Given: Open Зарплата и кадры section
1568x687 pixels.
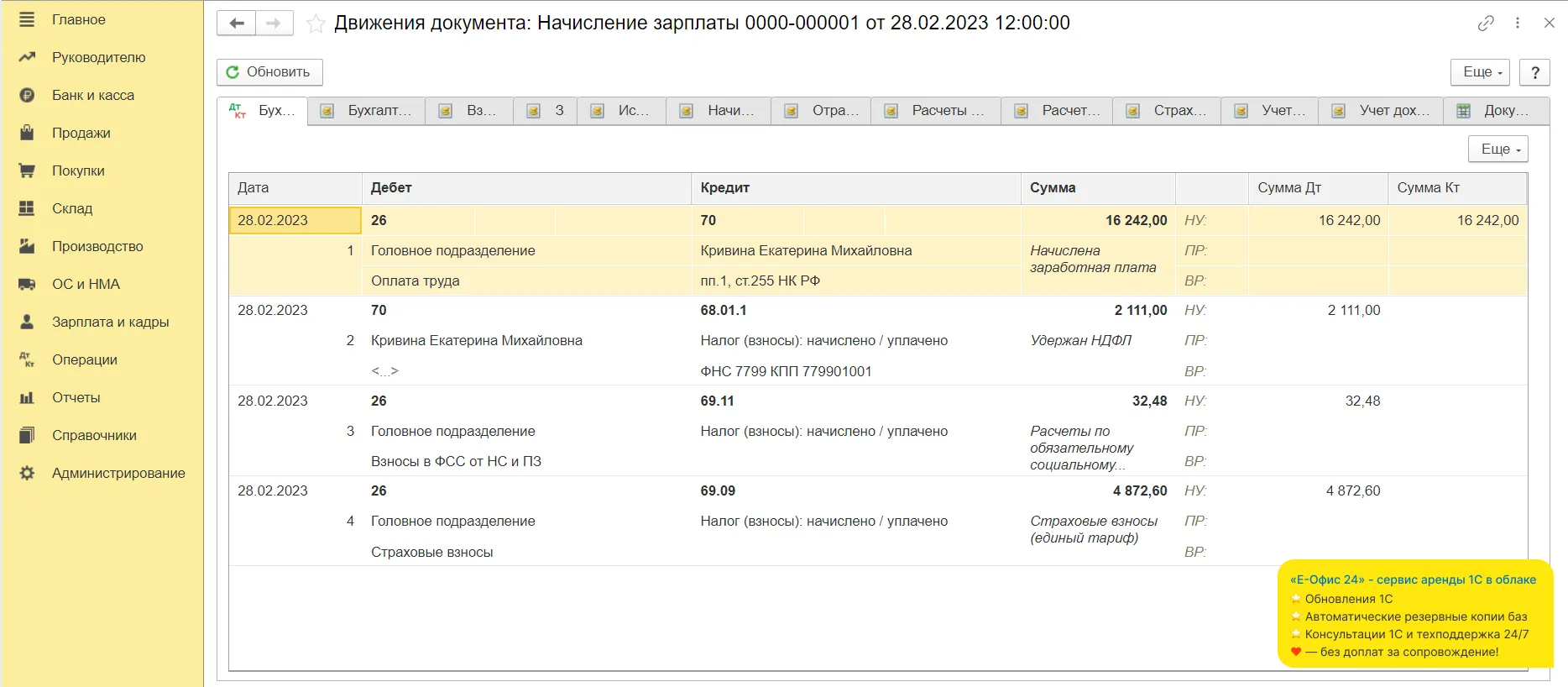Looking at the screenshot, I should click(110, 322).
